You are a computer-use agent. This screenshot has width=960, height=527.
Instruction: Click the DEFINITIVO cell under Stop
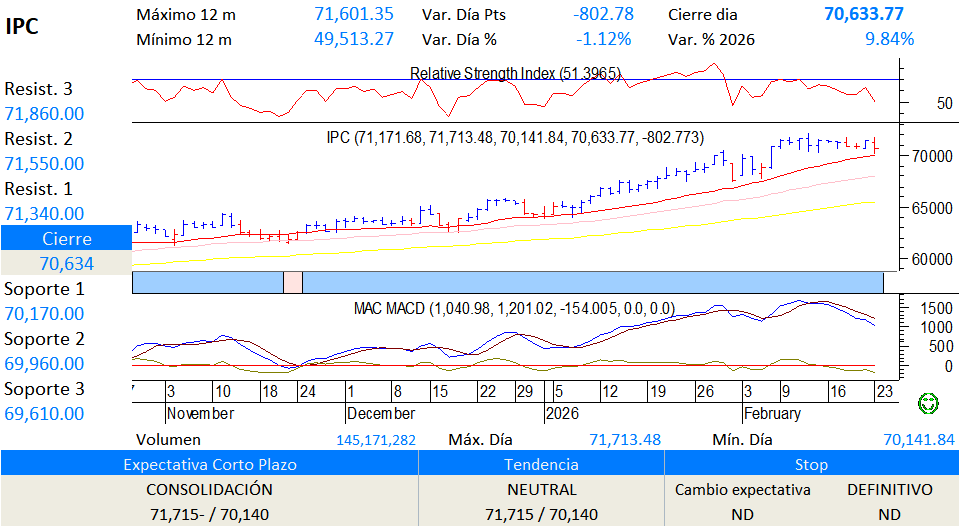click(889, 490)
